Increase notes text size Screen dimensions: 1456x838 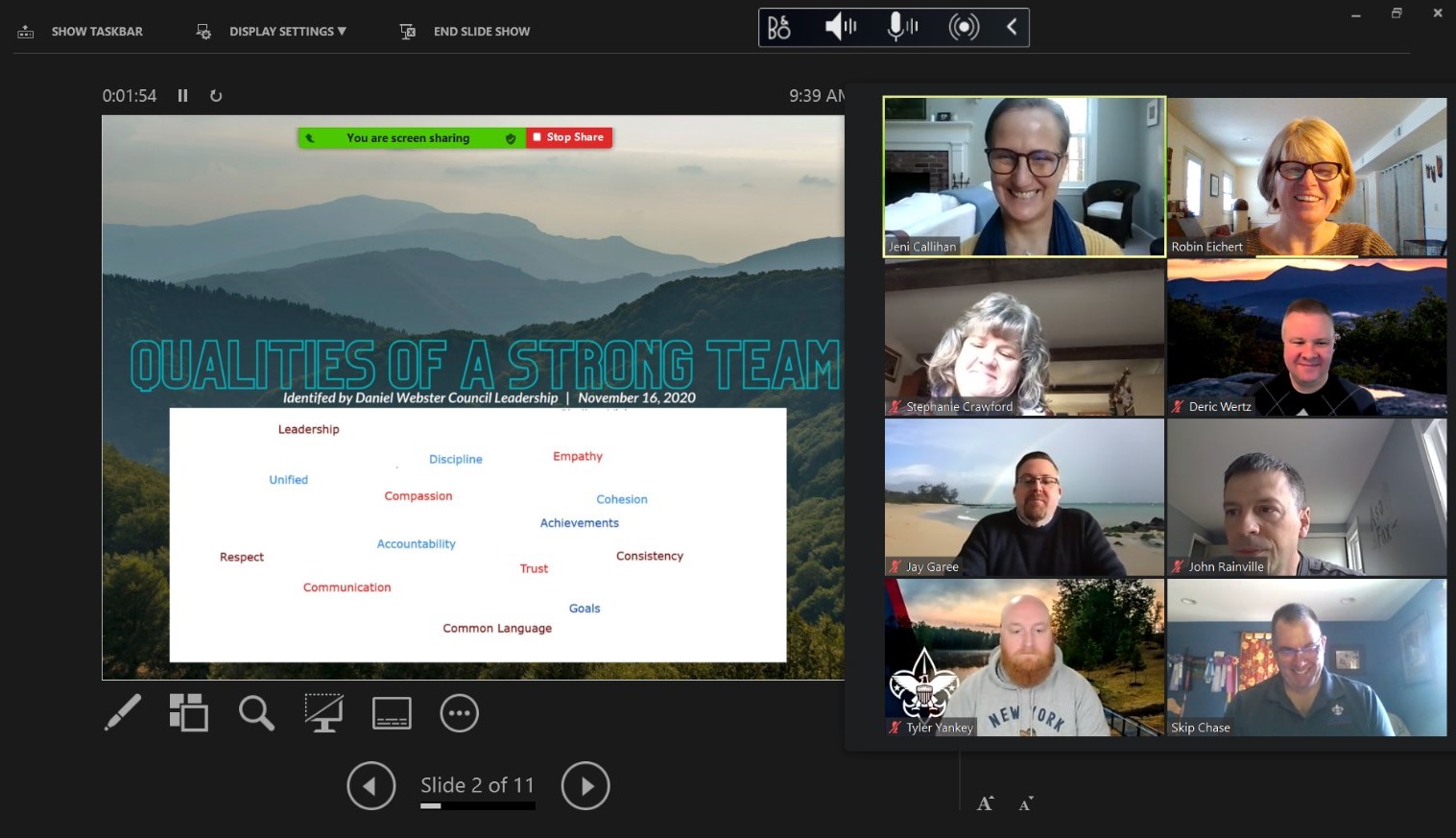(985, 803)
